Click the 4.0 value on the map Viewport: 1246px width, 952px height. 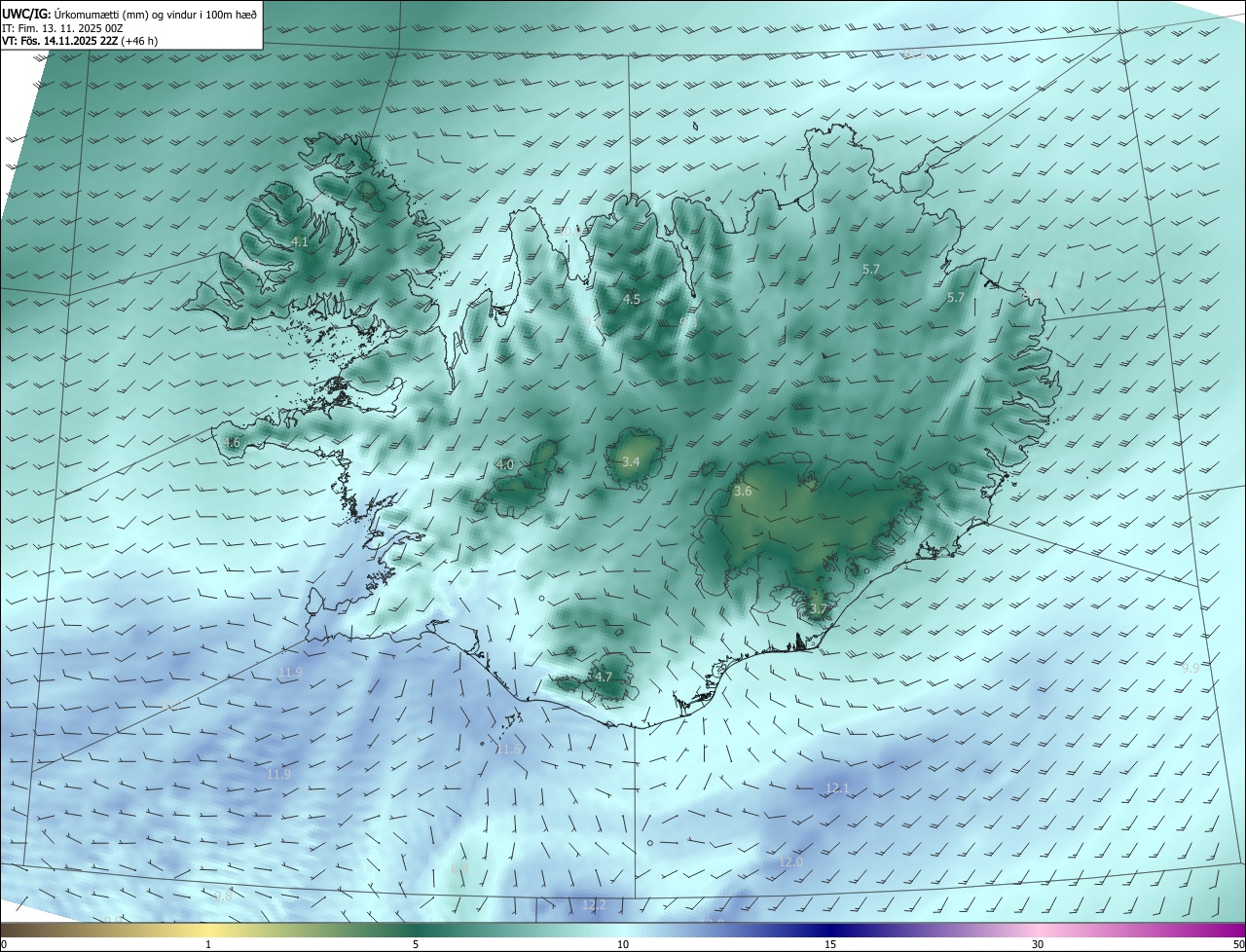click(x=505, y=464)
